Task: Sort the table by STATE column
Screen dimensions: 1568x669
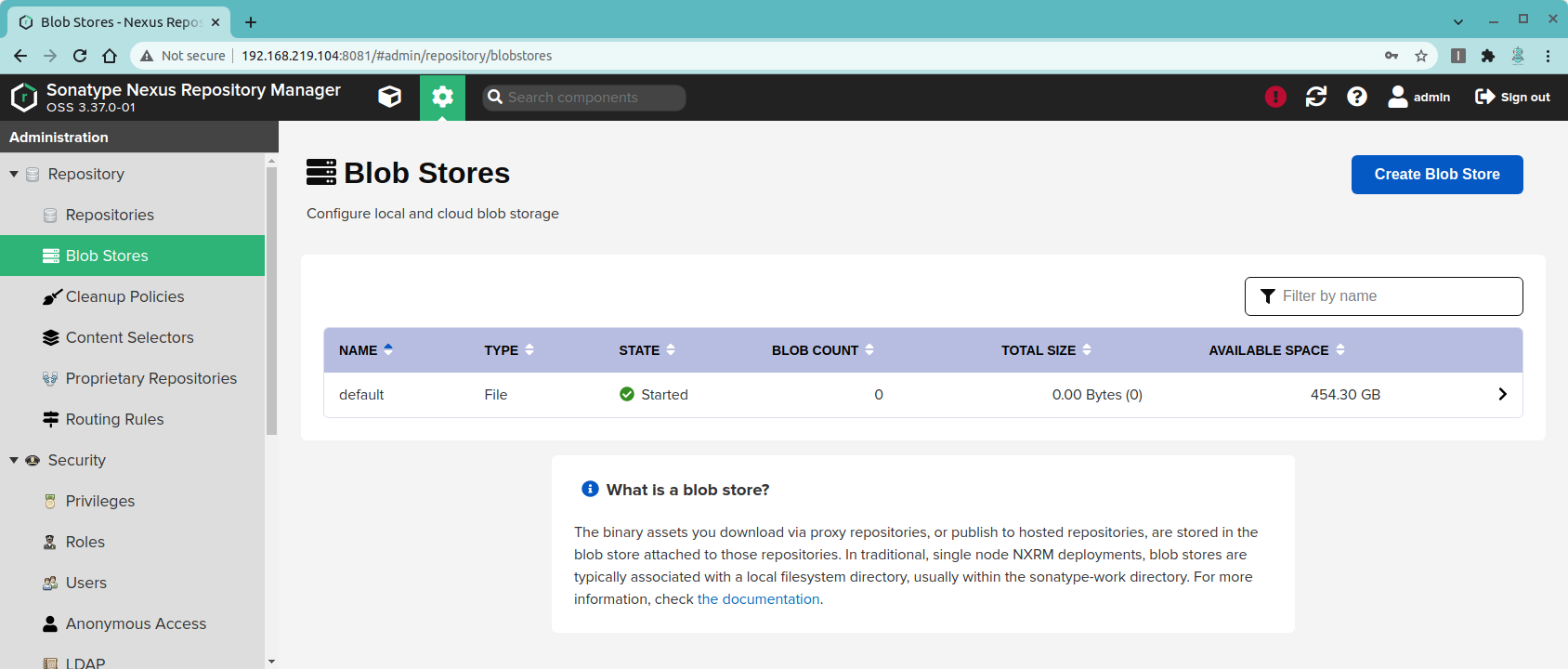Action: (x=647, y=350)
